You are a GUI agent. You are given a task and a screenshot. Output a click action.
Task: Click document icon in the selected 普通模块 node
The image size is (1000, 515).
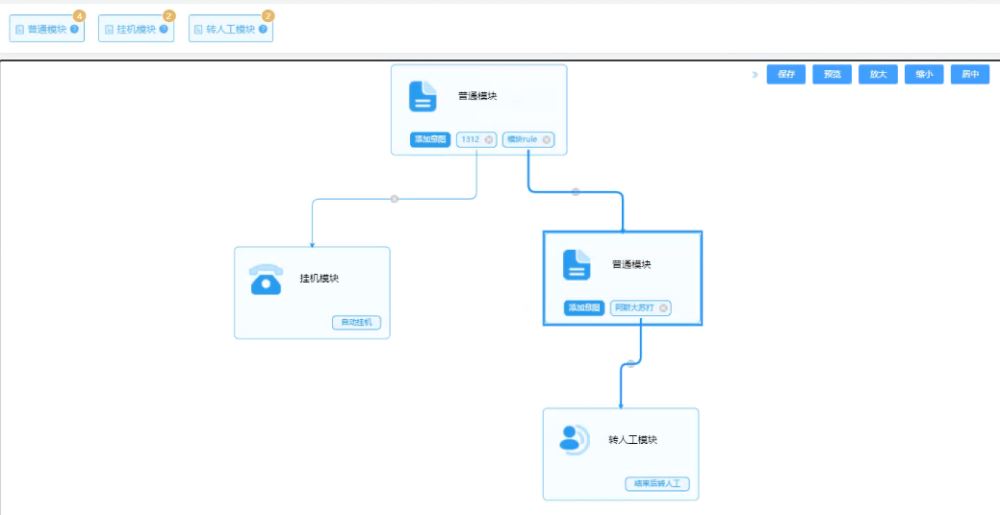tap(577, 265)
